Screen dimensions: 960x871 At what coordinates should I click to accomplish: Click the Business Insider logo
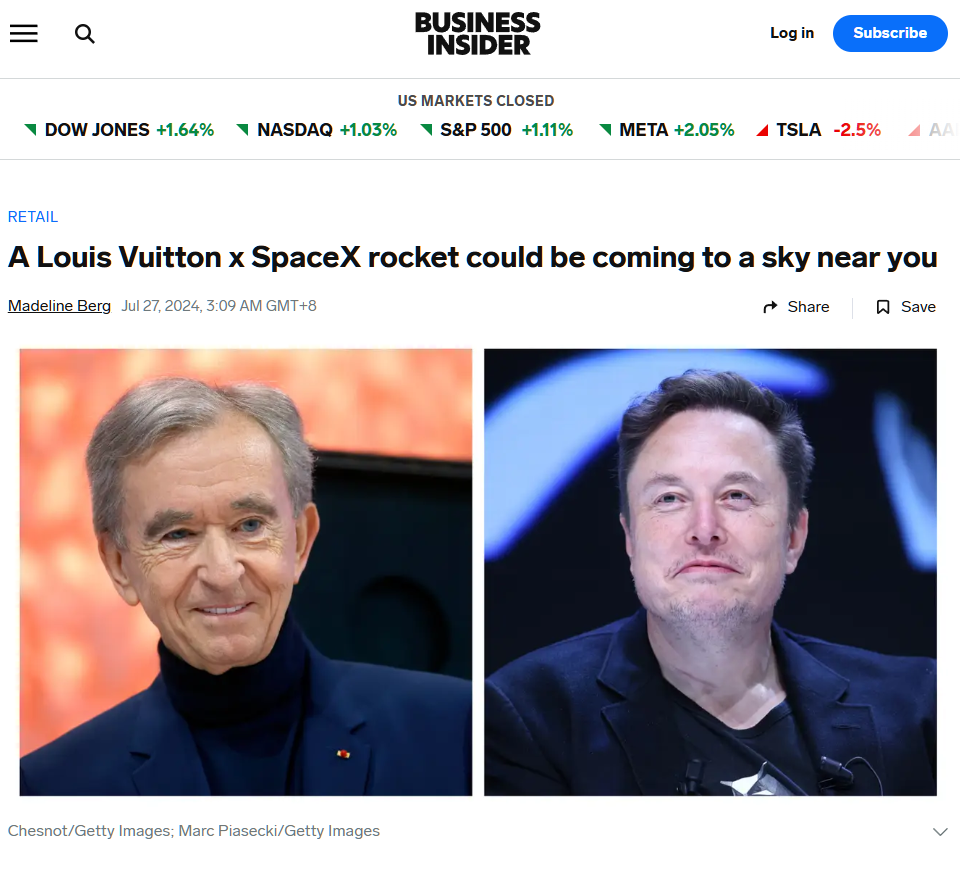tap(478, 33)
